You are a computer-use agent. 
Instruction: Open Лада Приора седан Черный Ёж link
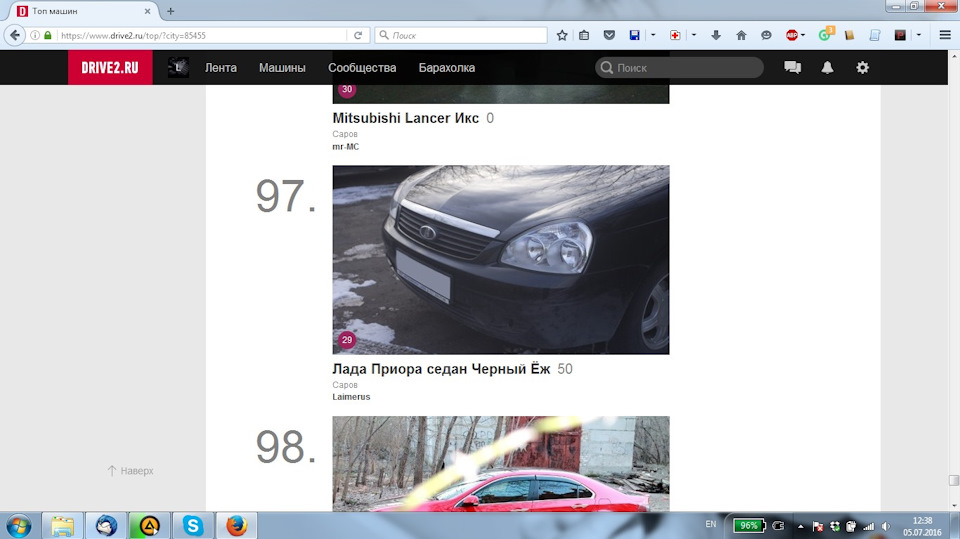441,369
